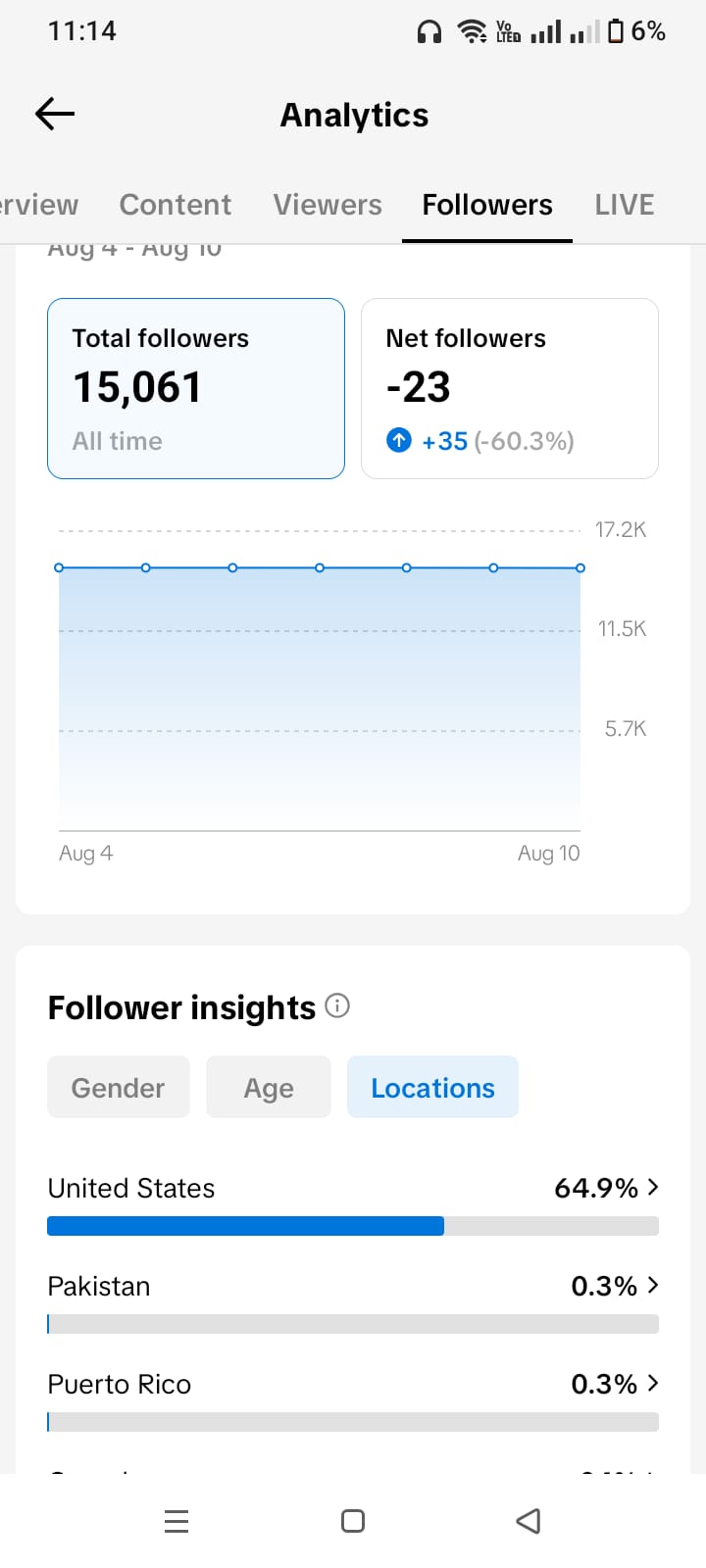Screen dimensions: 706x1568
Task: Expand Pakistan location chevron
Action: pyautogui.click(x=653, y=1285)
